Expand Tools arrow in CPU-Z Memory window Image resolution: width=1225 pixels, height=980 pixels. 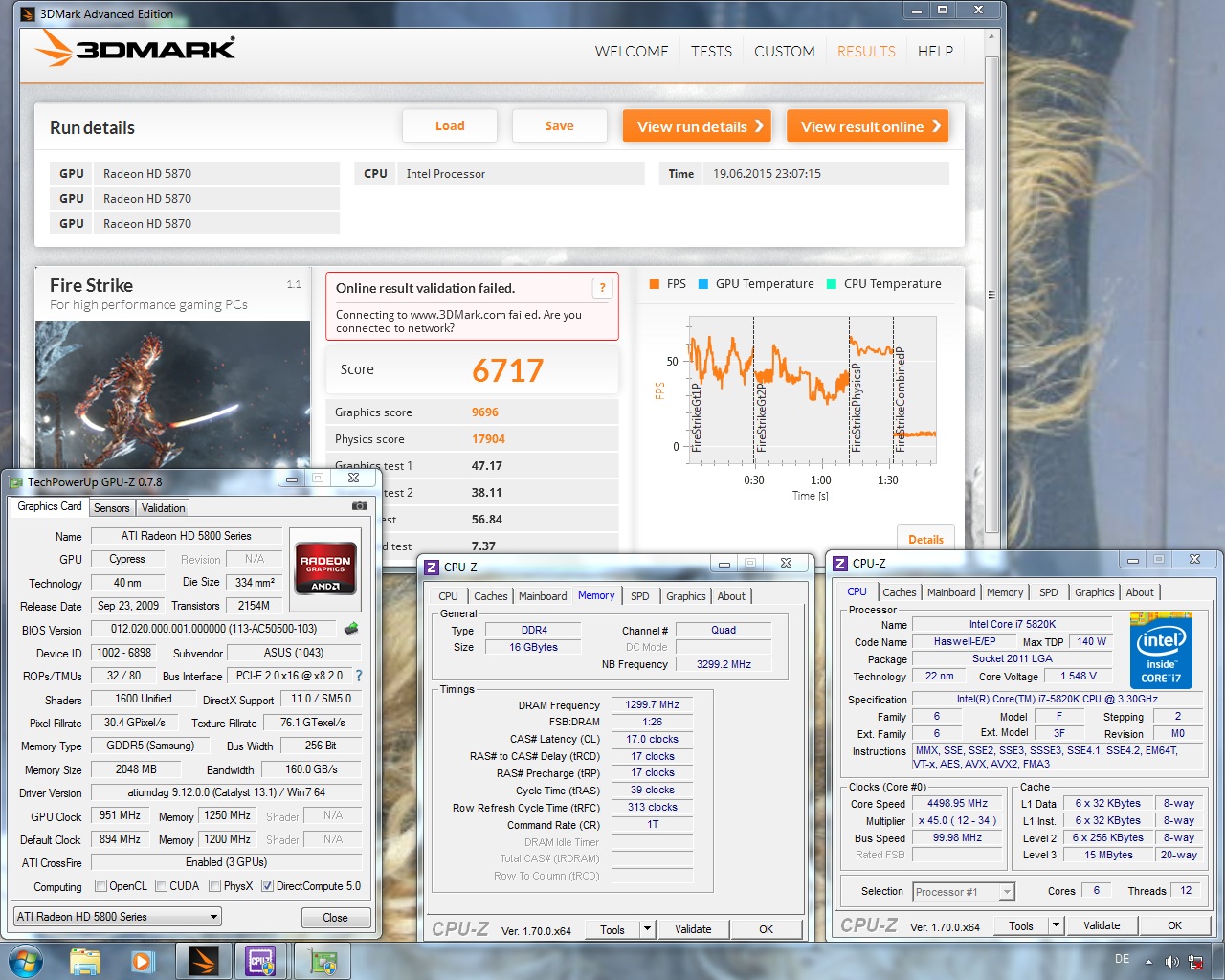(x=648, y=929)
